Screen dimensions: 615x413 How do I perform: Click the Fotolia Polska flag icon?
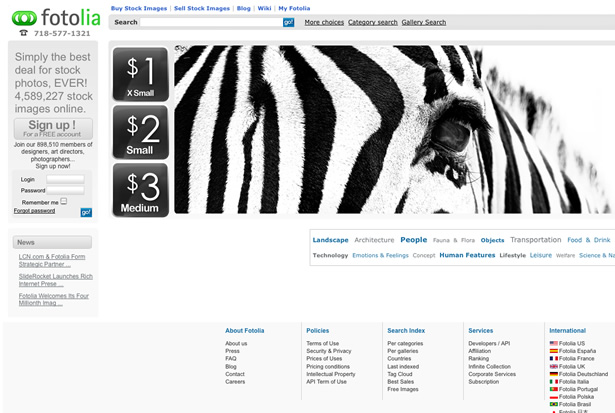click(553, 397)
